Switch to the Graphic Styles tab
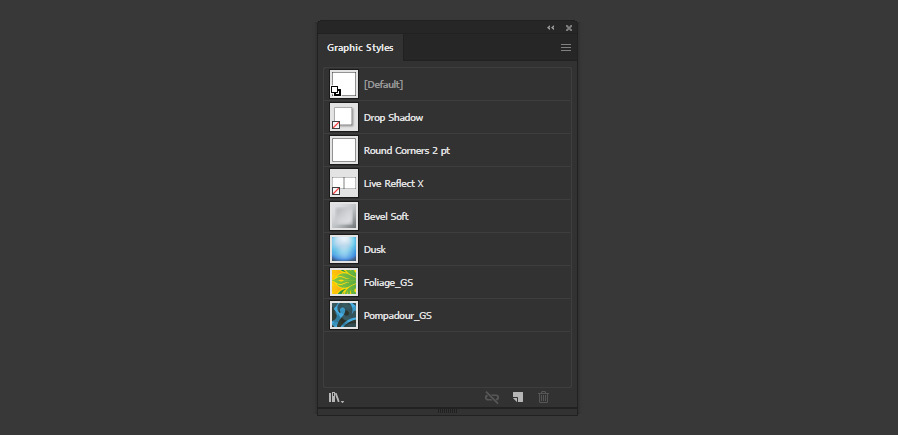 pyautogui.click(x=360, y=48)
